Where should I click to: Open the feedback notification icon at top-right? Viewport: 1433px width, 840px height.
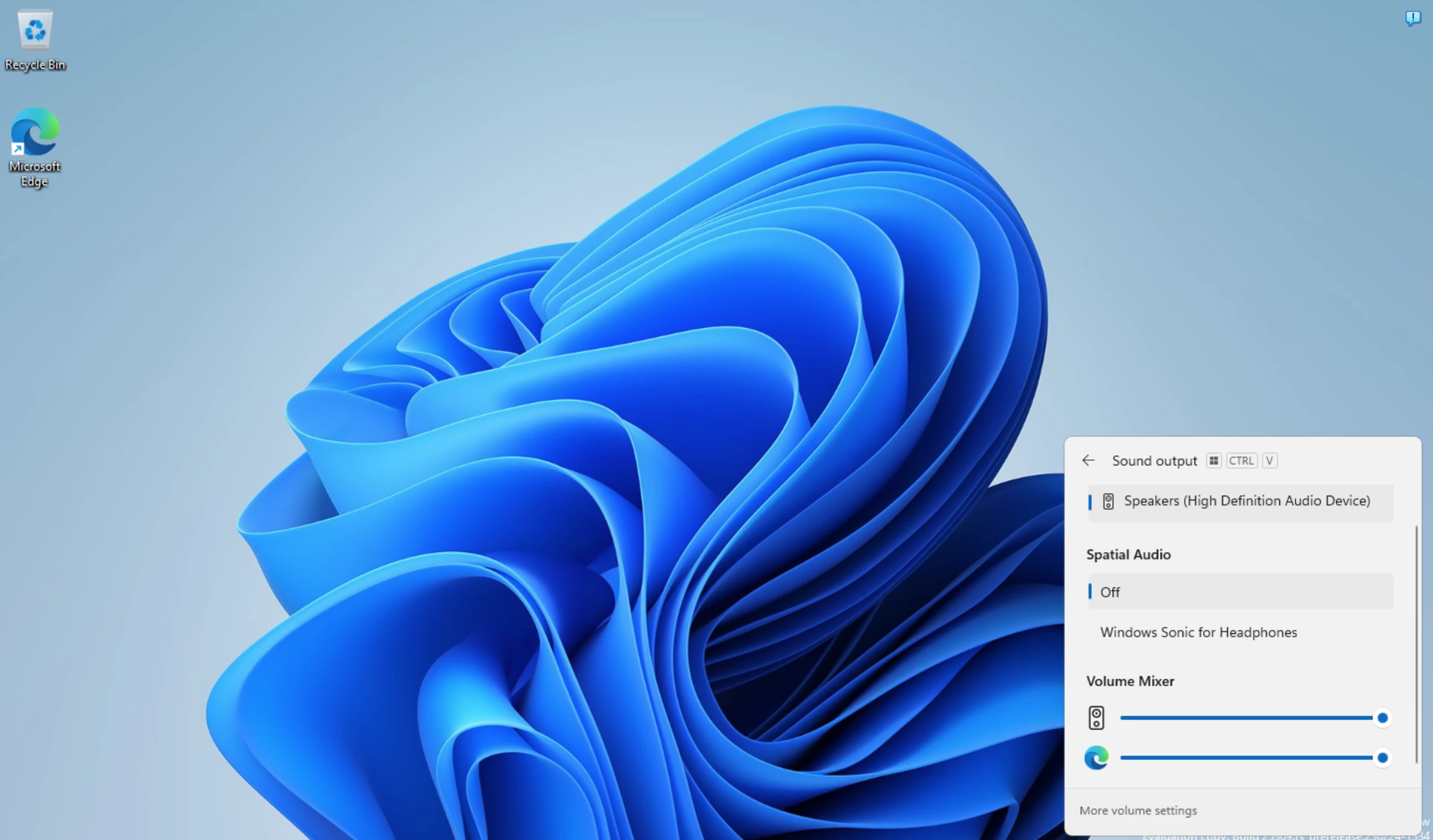[1413, 18]
